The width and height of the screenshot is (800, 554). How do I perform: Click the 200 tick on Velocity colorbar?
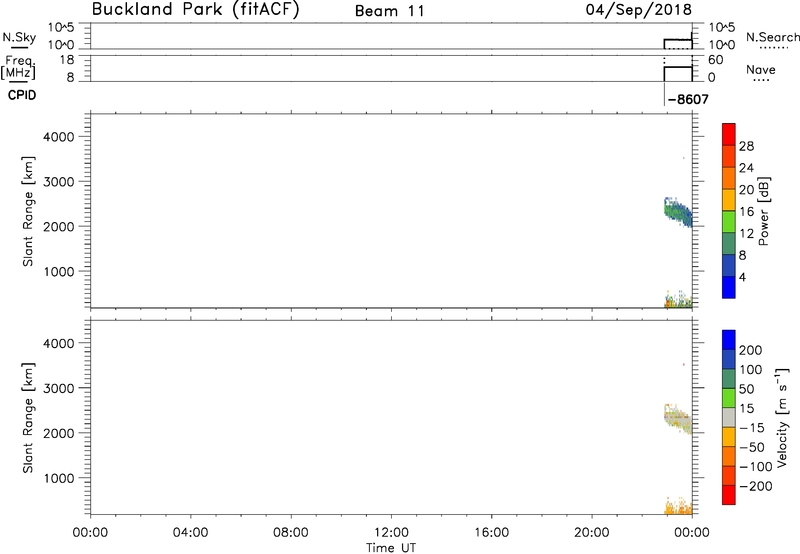[x=751, y=350]
